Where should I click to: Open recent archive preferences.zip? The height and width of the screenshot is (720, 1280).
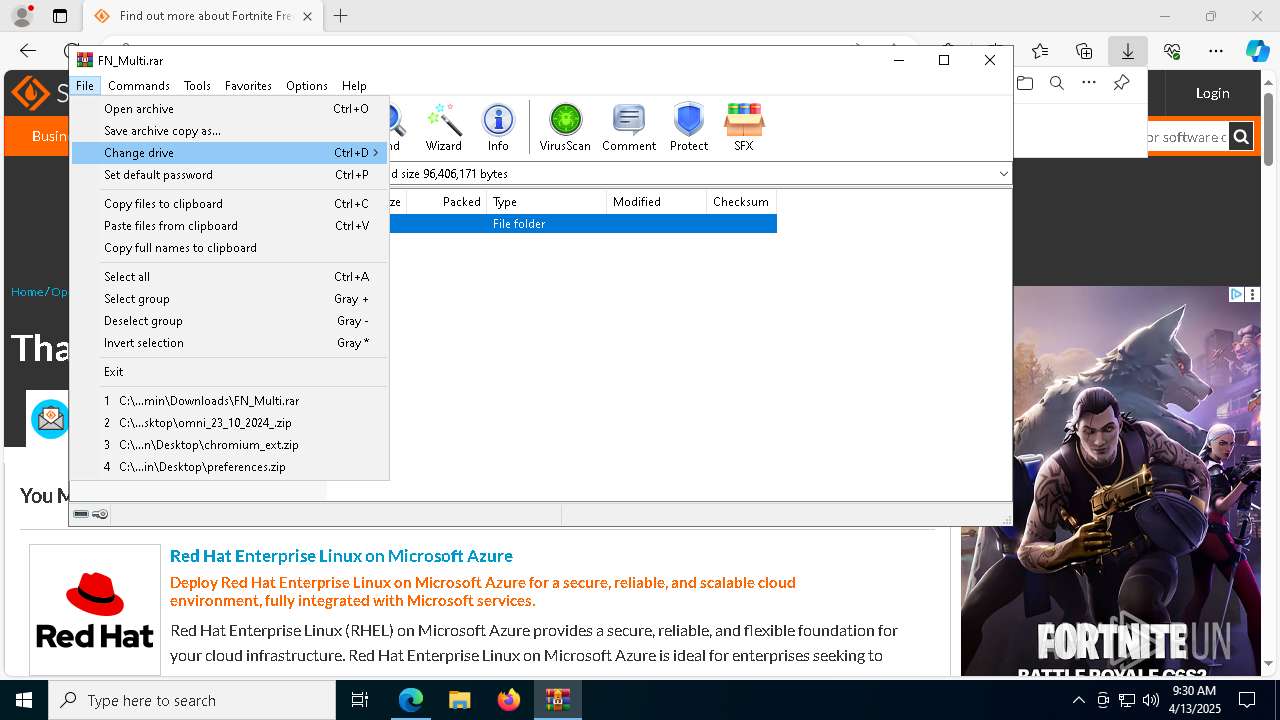click(229, 467)
